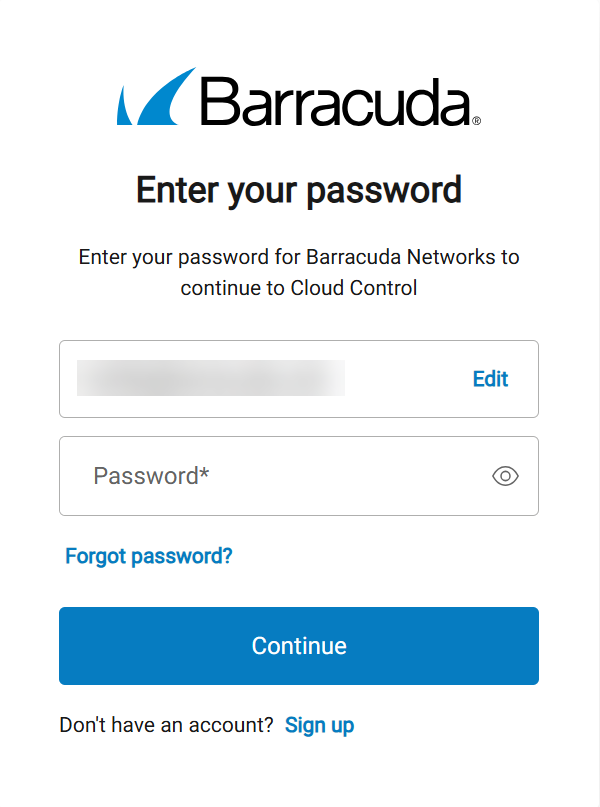Screen dimensions: 600x807
Task: Click the blurred email address text
Action: click(211, 379)
